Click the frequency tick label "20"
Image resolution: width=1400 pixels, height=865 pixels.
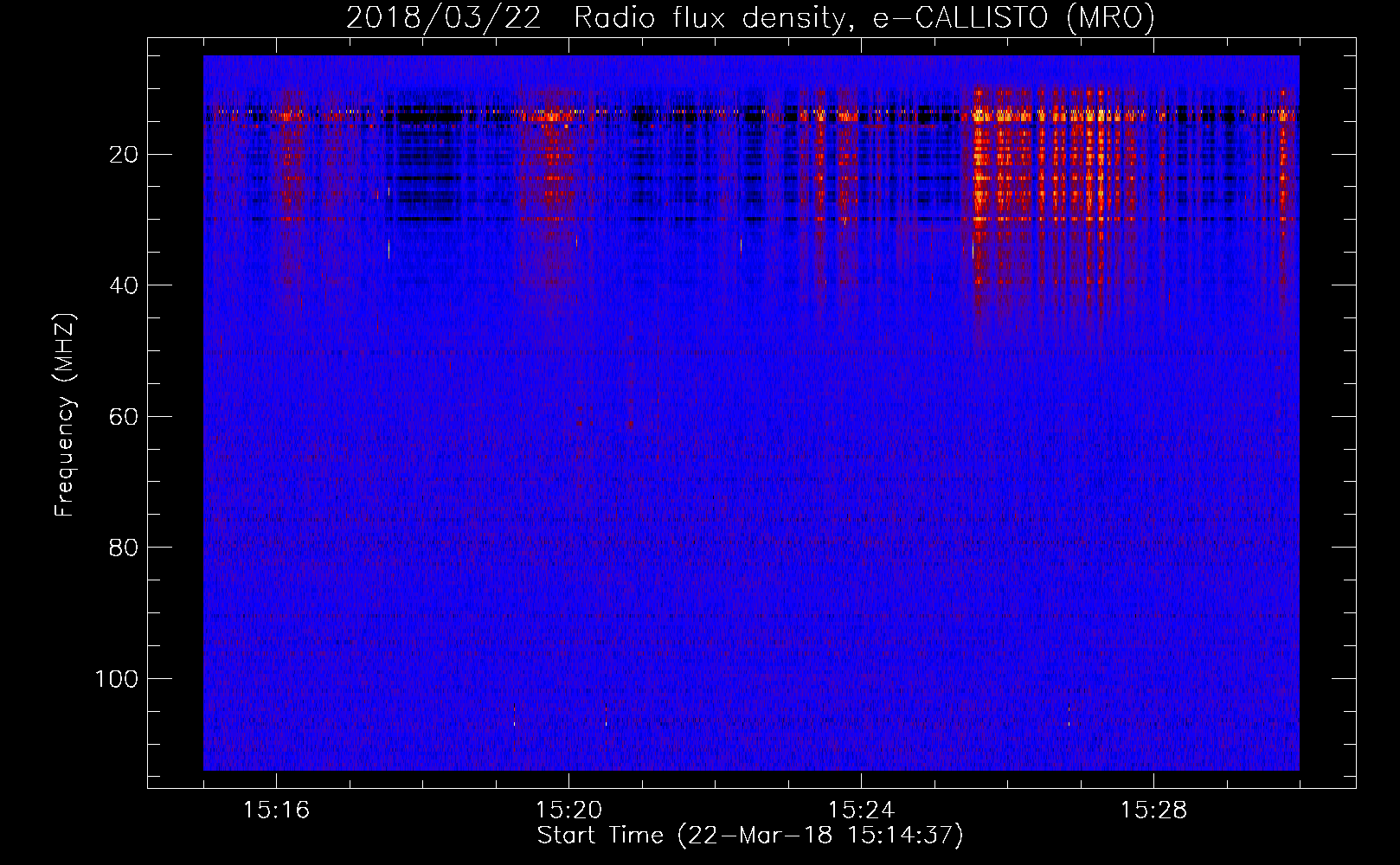click(x=124, y=155)
